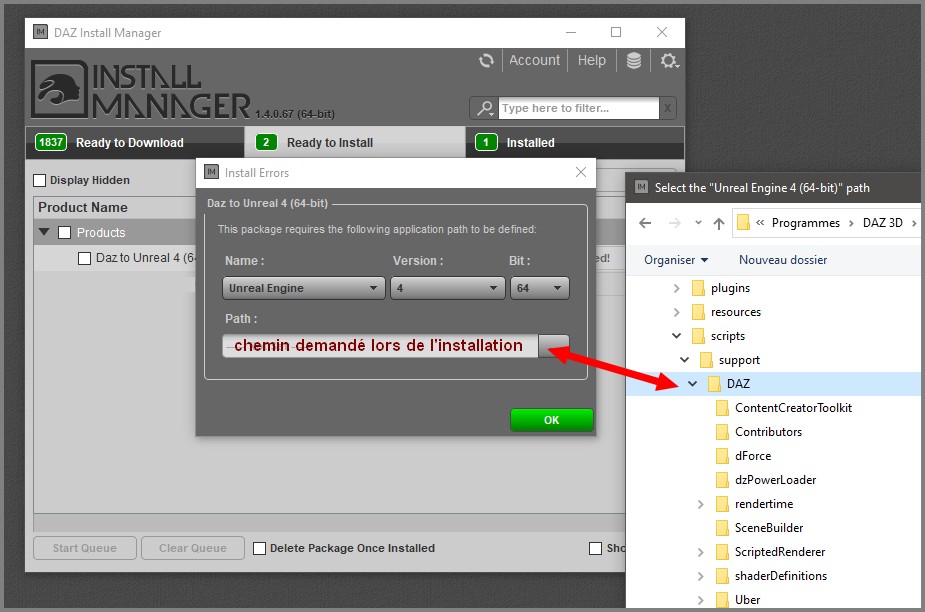Maximize the DAZ Install Manager window
This screenshot has height=612, width=925.
[616, 32]
